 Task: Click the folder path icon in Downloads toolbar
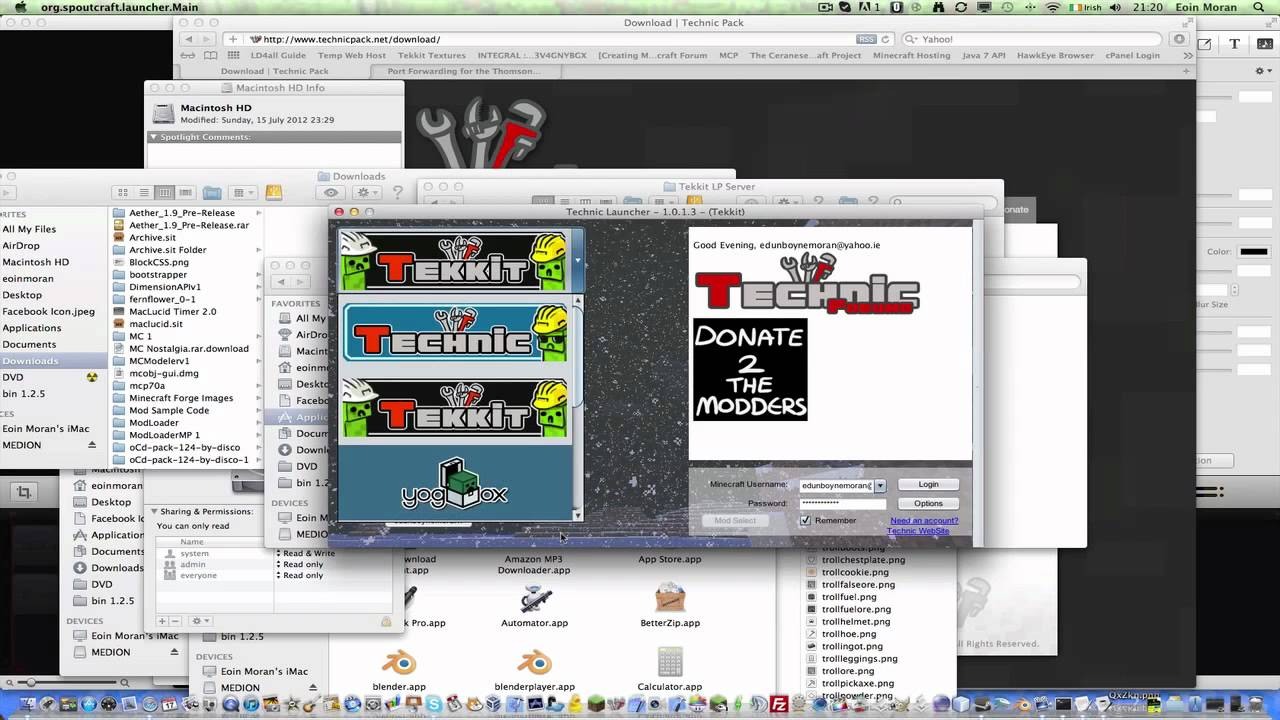point(212,192)
